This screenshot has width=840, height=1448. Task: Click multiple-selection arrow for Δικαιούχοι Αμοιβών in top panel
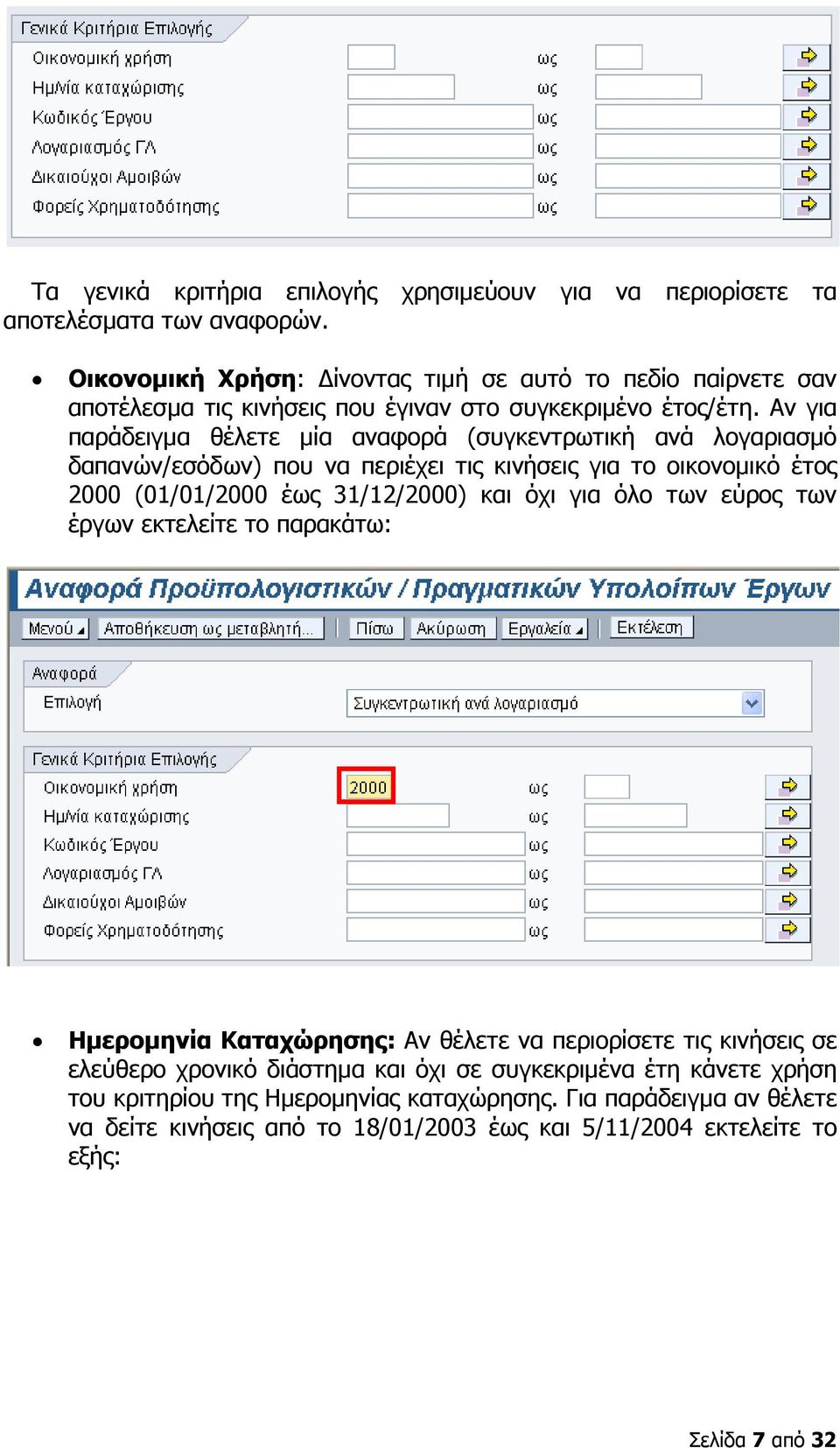807,176
